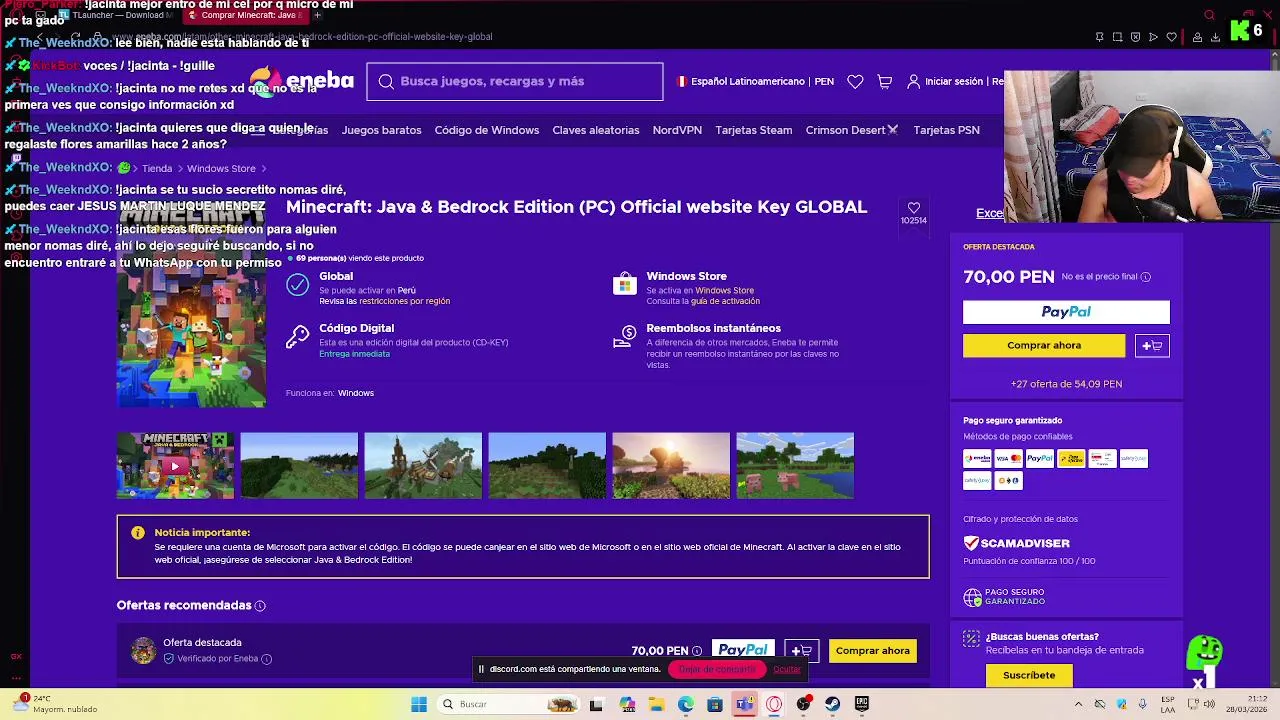Screen dimensions: 1280x720
Task: Play the Minecraft trailer video thumbnail
Action: (x=175, y=466)
